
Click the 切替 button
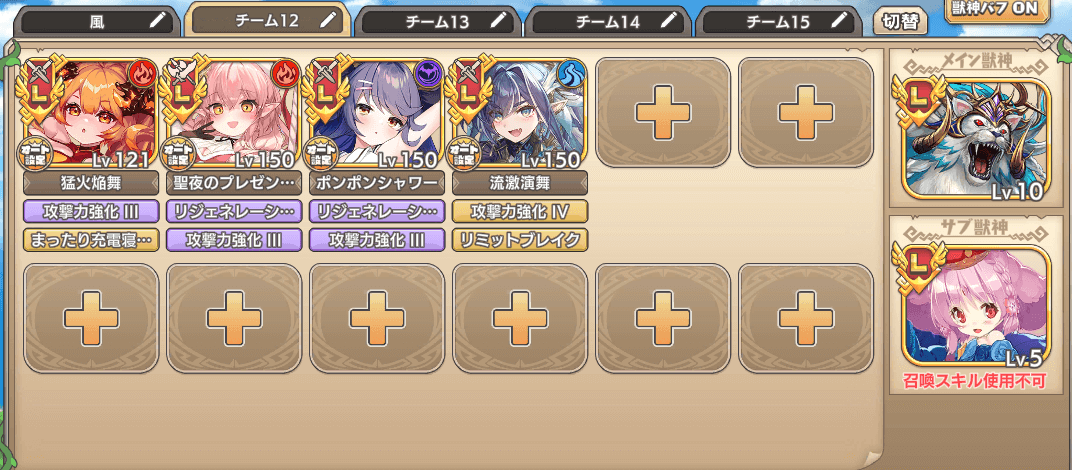900,21
